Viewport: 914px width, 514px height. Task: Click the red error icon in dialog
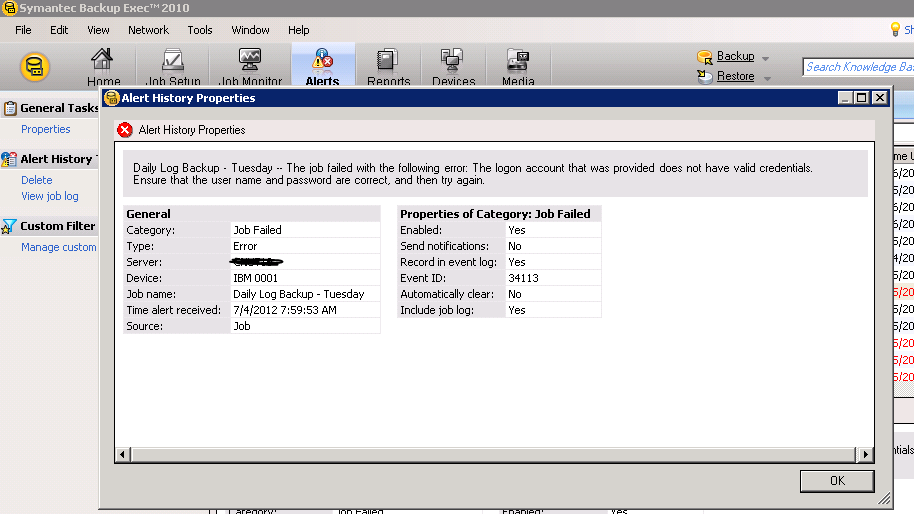[x=125, y=130]
